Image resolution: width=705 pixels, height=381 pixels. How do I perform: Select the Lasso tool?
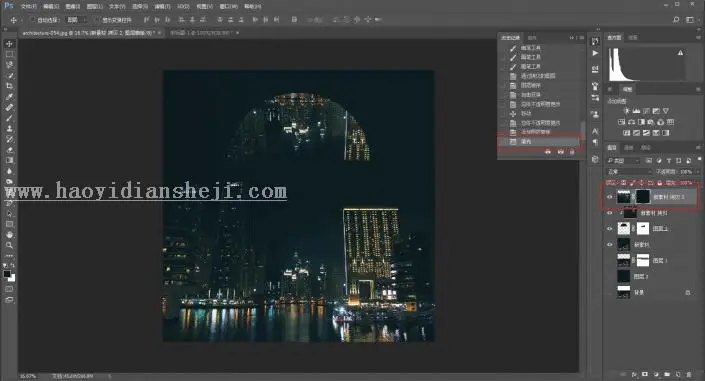pyautogui.click(x=9, y=65)
